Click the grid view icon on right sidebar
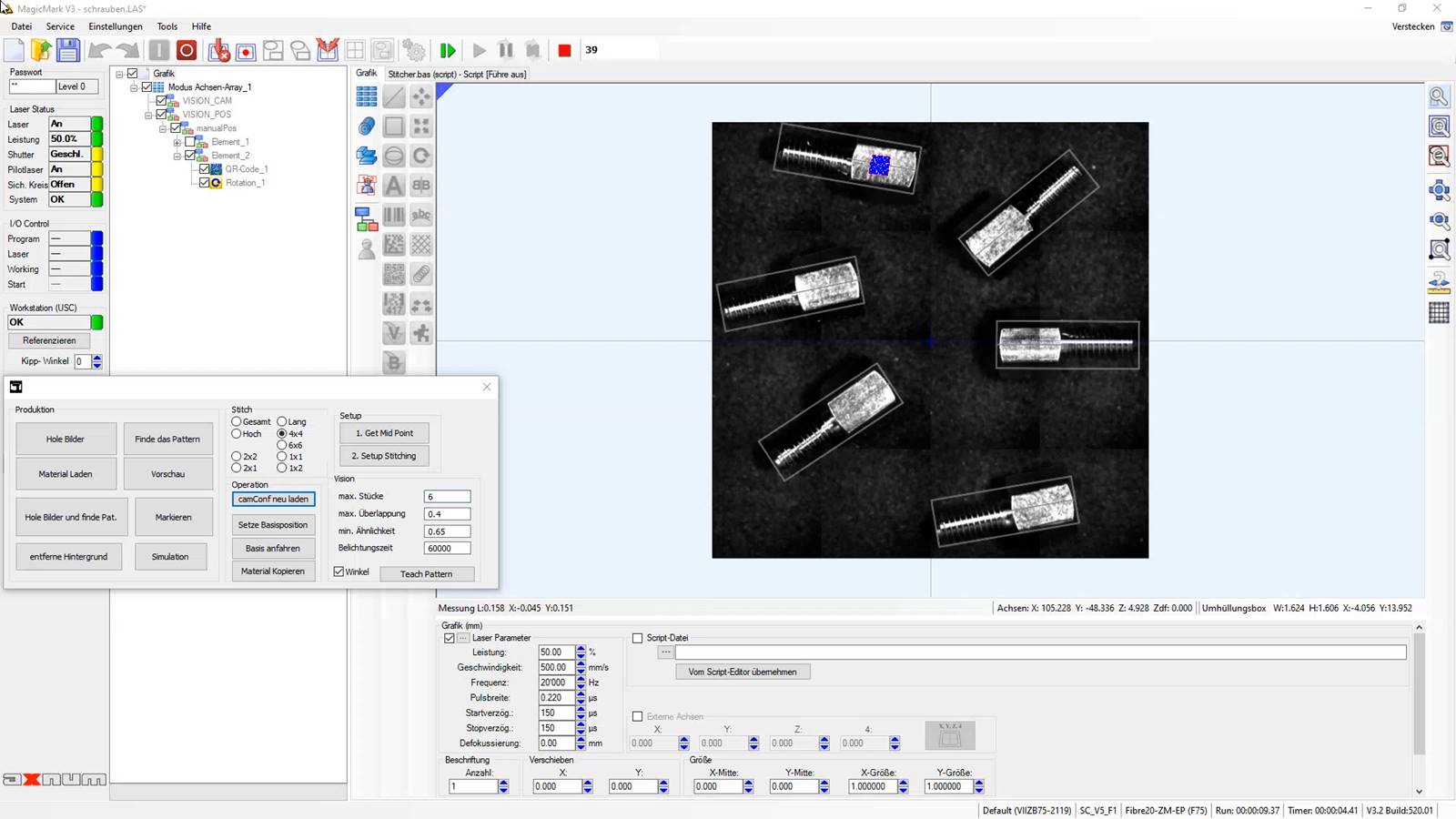The height and width of the screenshot is (819, 1456). (1439, 313)
